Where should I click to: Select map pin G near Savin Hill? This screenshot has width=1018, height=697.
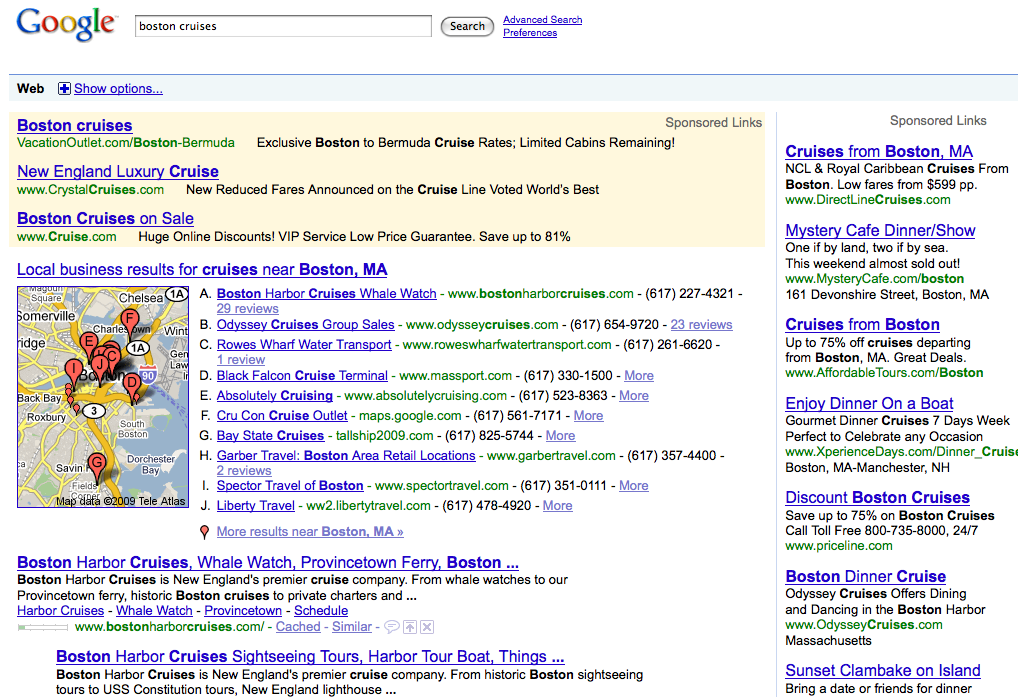(97, 466)
